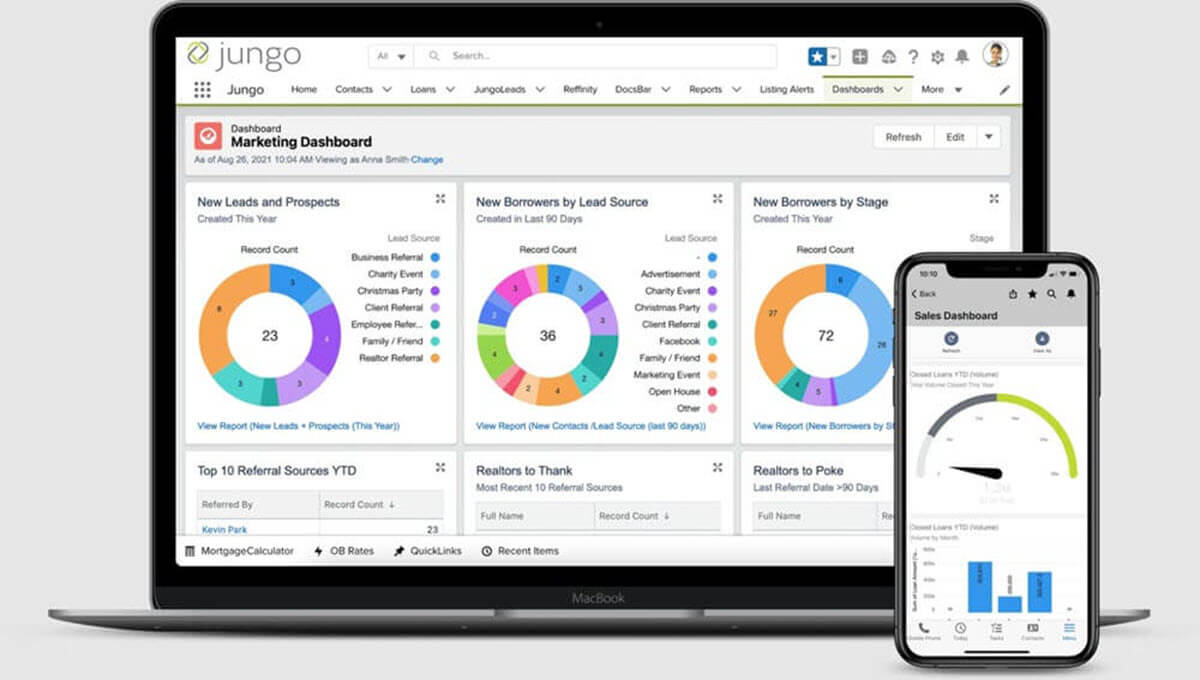Open the Reffinity tab
Image resolution: width=1200 pixels, height=680 pixels.
coord(580,89)
